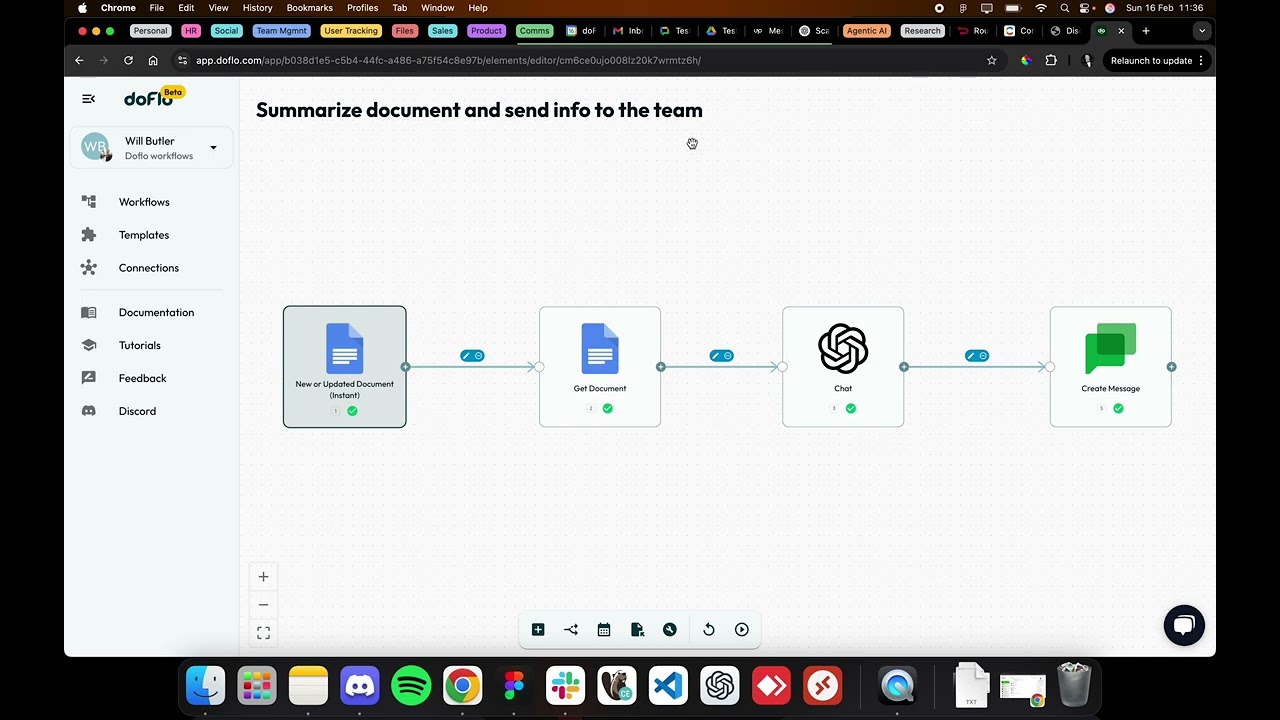
Task: Open Templates in the sidebar
Action: point(144,235)
